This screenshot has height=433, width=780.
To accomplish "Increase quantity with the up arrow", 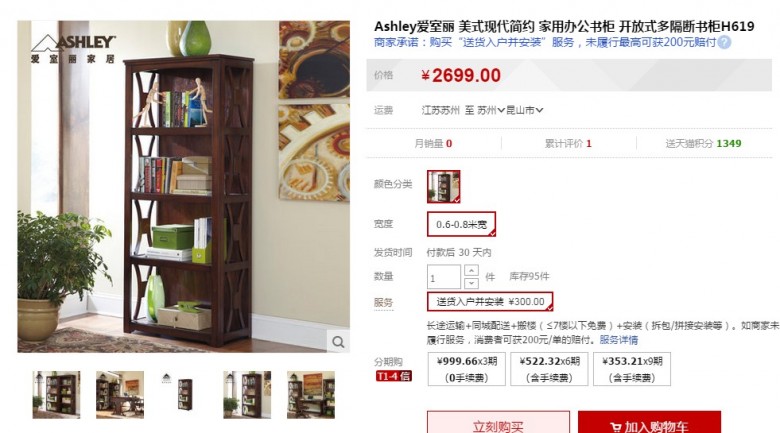I will coord(471,270).
